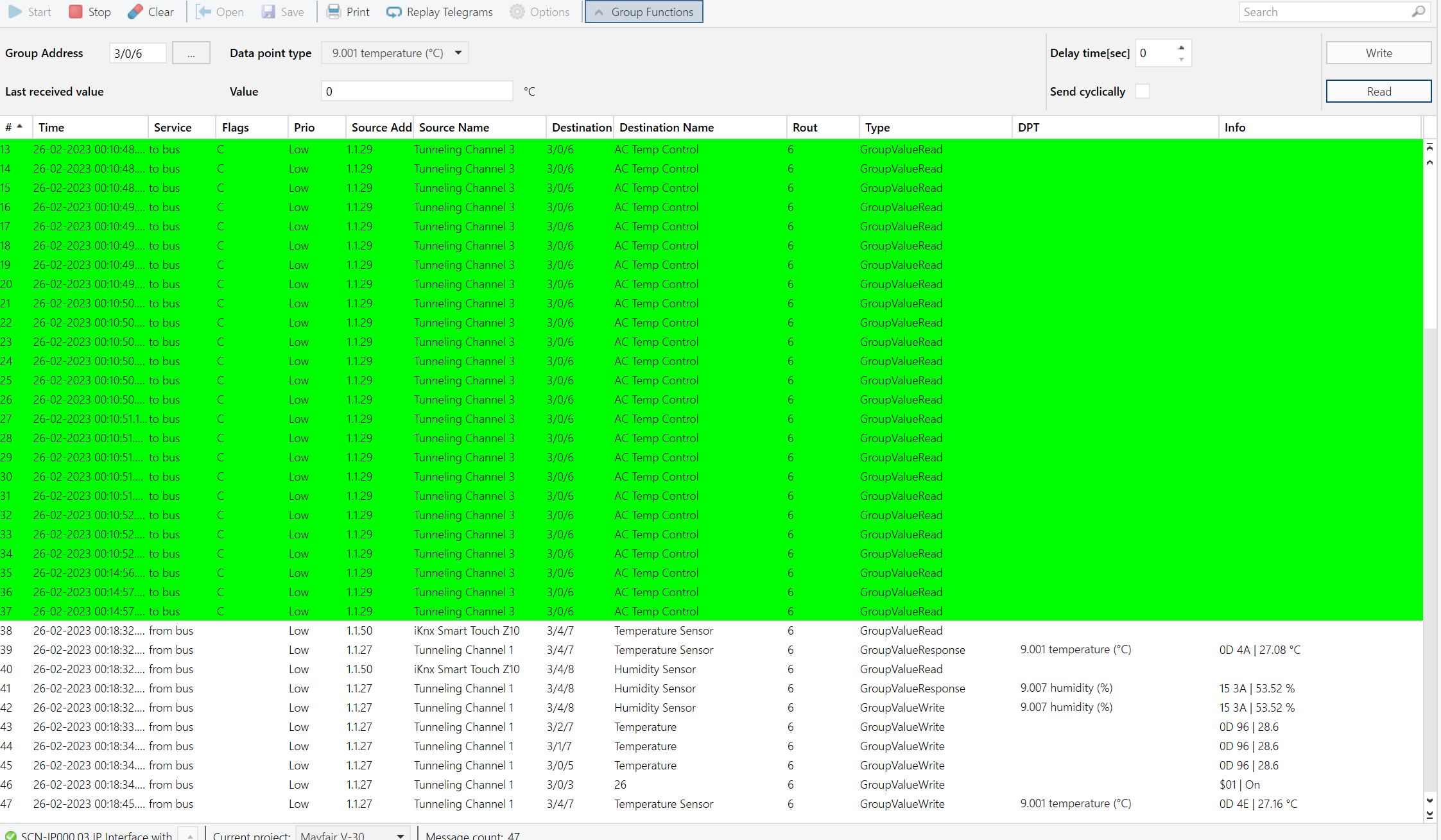
Task: Print the telegram list
Action: [348, 12]
